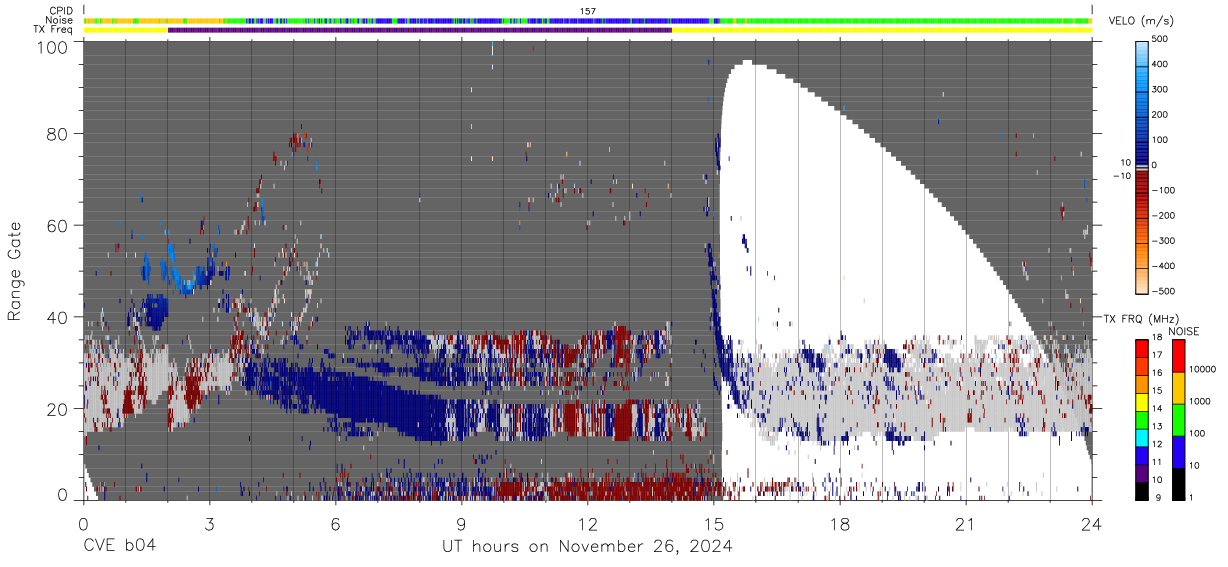1228x567 pixels.
Task: Click the '6' hour tick on the time axis
Action: click(336, 523)
